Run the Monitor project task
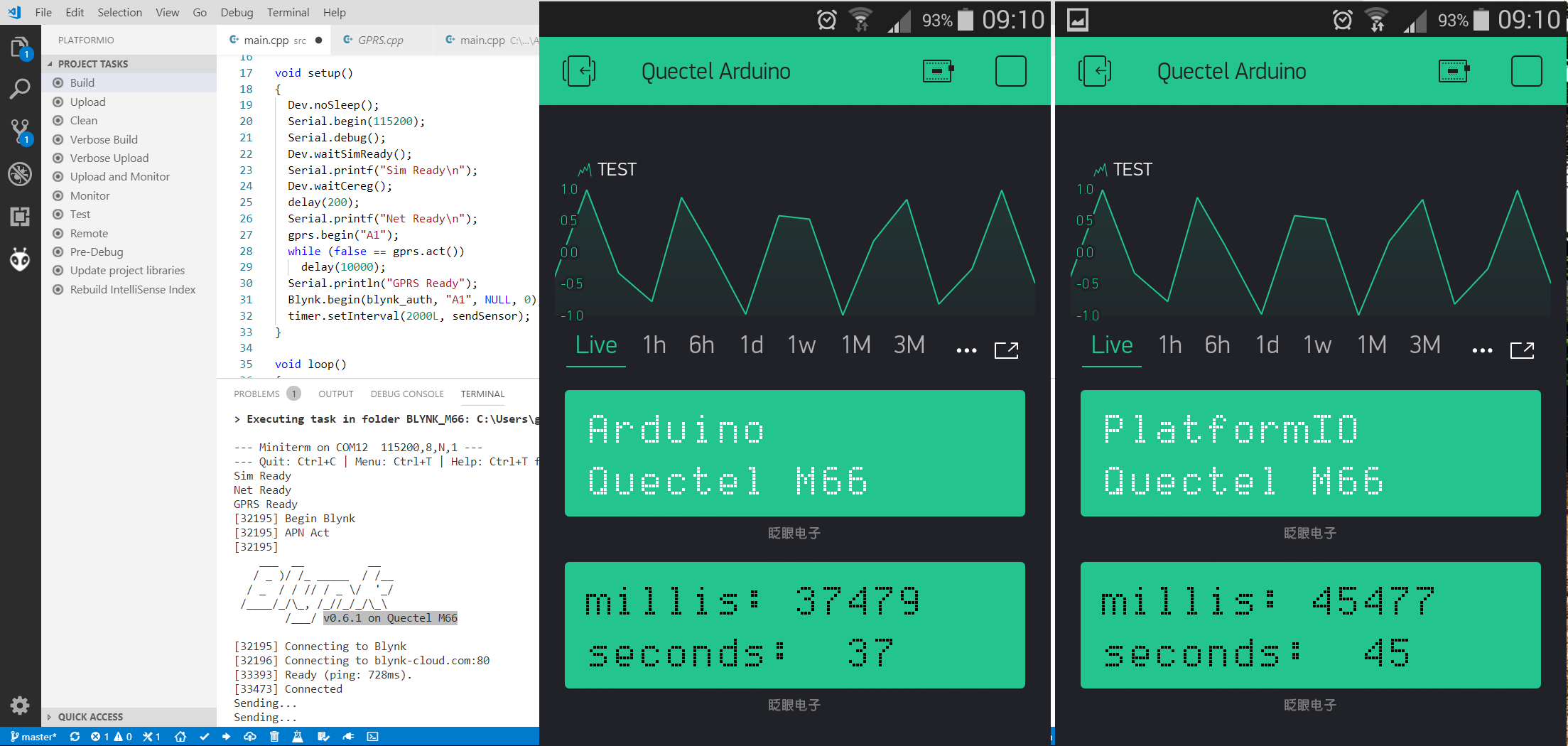The height and width of the screenshot is (746, 1568). click(129, 195)
